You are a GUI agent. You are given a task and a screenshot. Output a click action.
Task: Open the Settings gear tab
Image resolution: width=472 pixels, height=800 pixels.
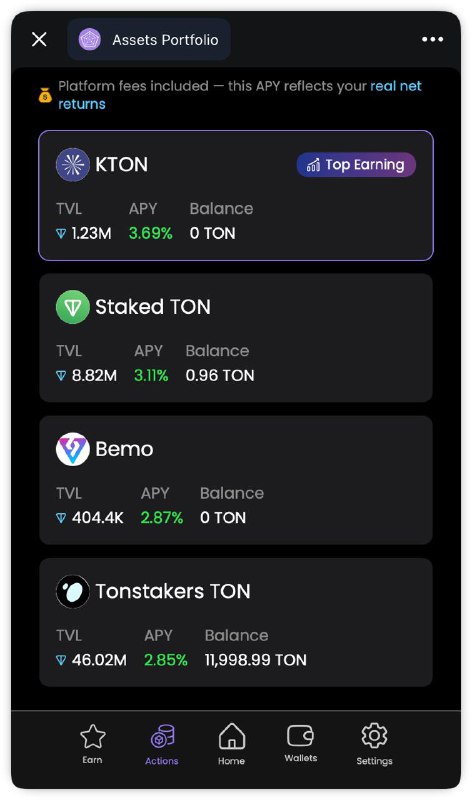click(375, 744)
